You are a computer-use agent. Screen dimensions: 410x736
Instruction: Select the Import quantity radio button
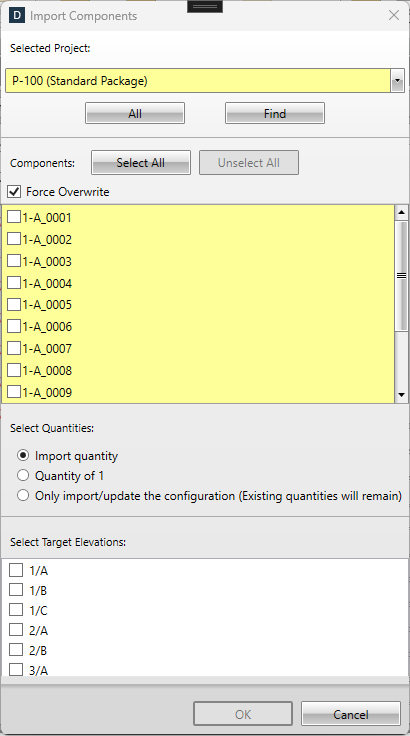click(x=23, y=455)
